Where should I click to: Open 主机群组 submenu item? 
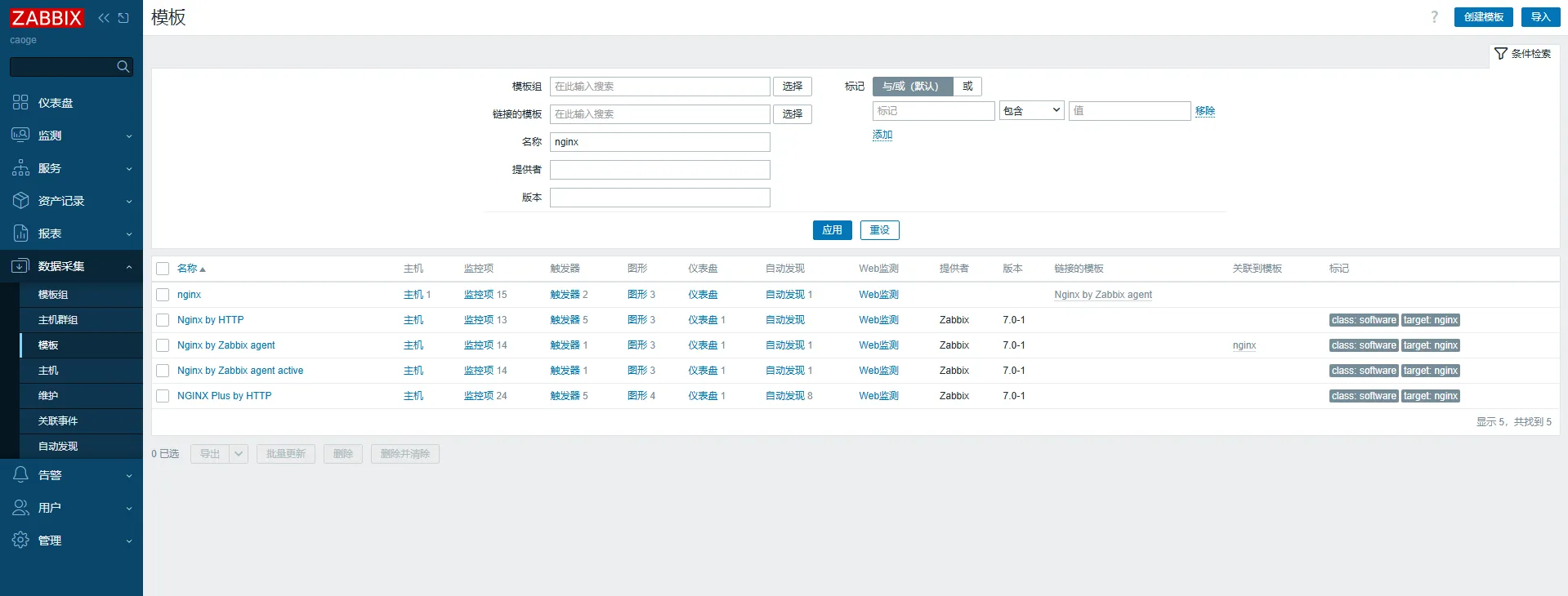click(81, 320)
